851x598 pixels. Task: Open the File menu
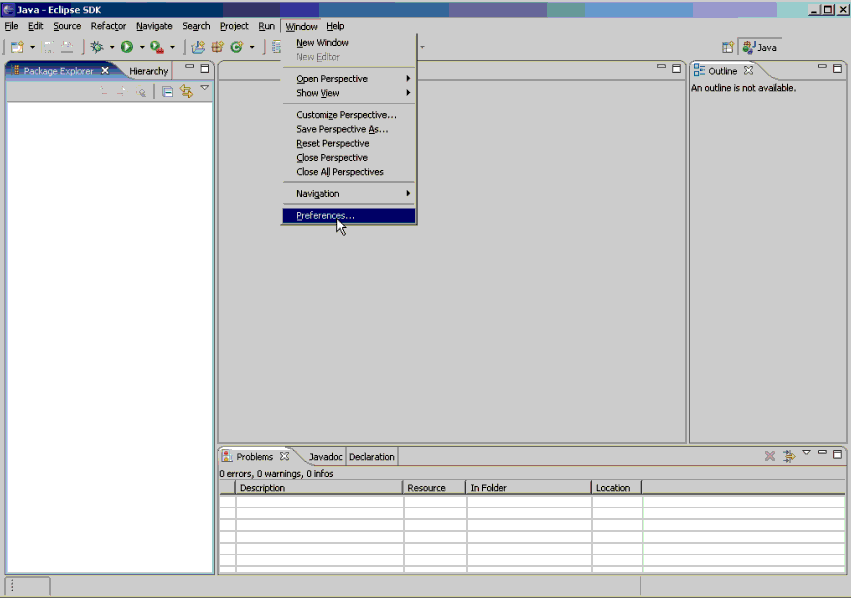click(11, 26)
